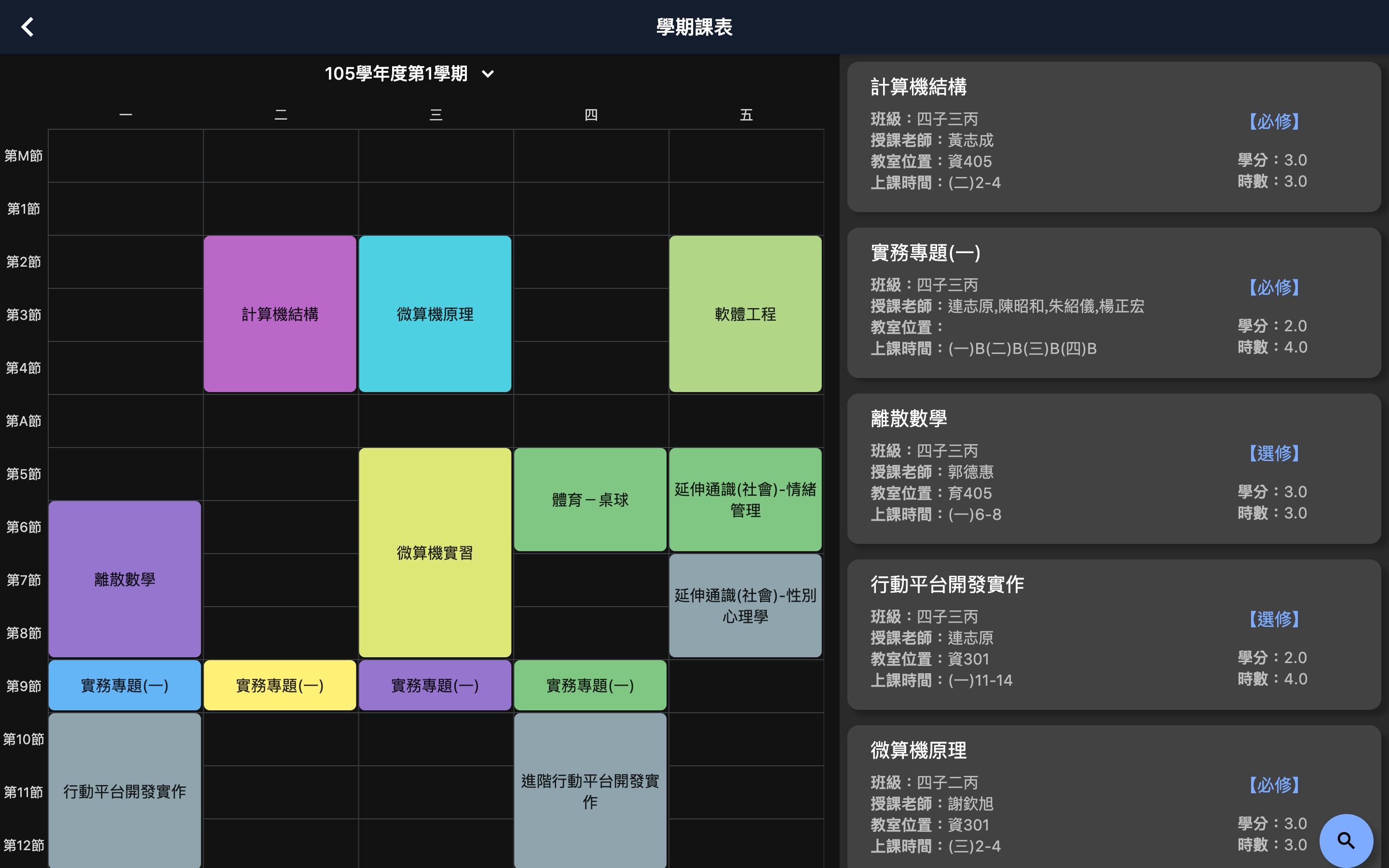This screenshot has width=1389, height=868.
Task: Tap the yellow-green 微算機實習 block
Action: point(435,552)
